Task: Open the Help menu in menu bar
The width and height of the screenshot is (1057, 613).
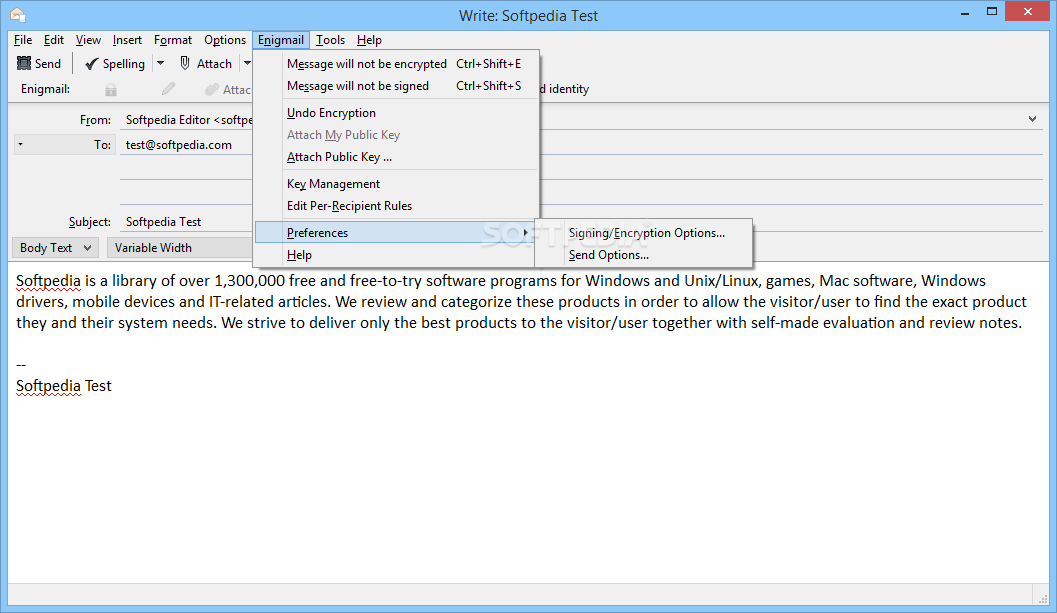Action: coord(369,40)
